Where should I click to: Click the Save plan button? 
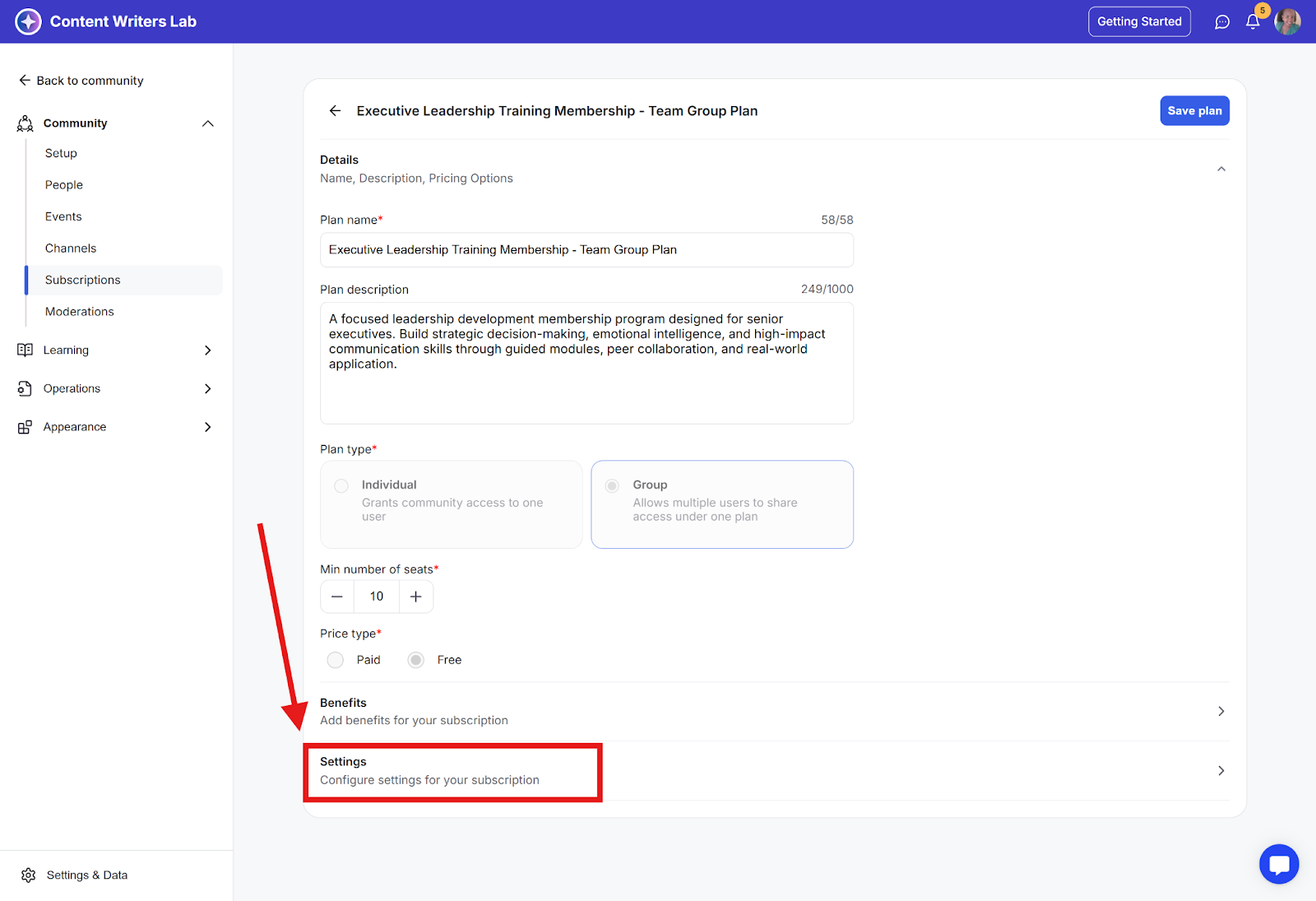click(1194, 111)
